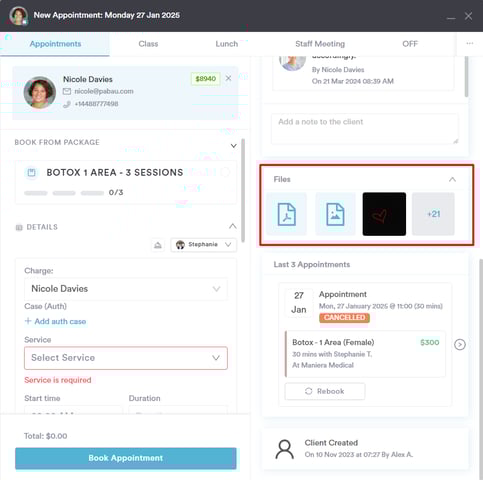Switch to the Appointments tab
The height and width of the screenshot is (480, 483).
point(55,44)
